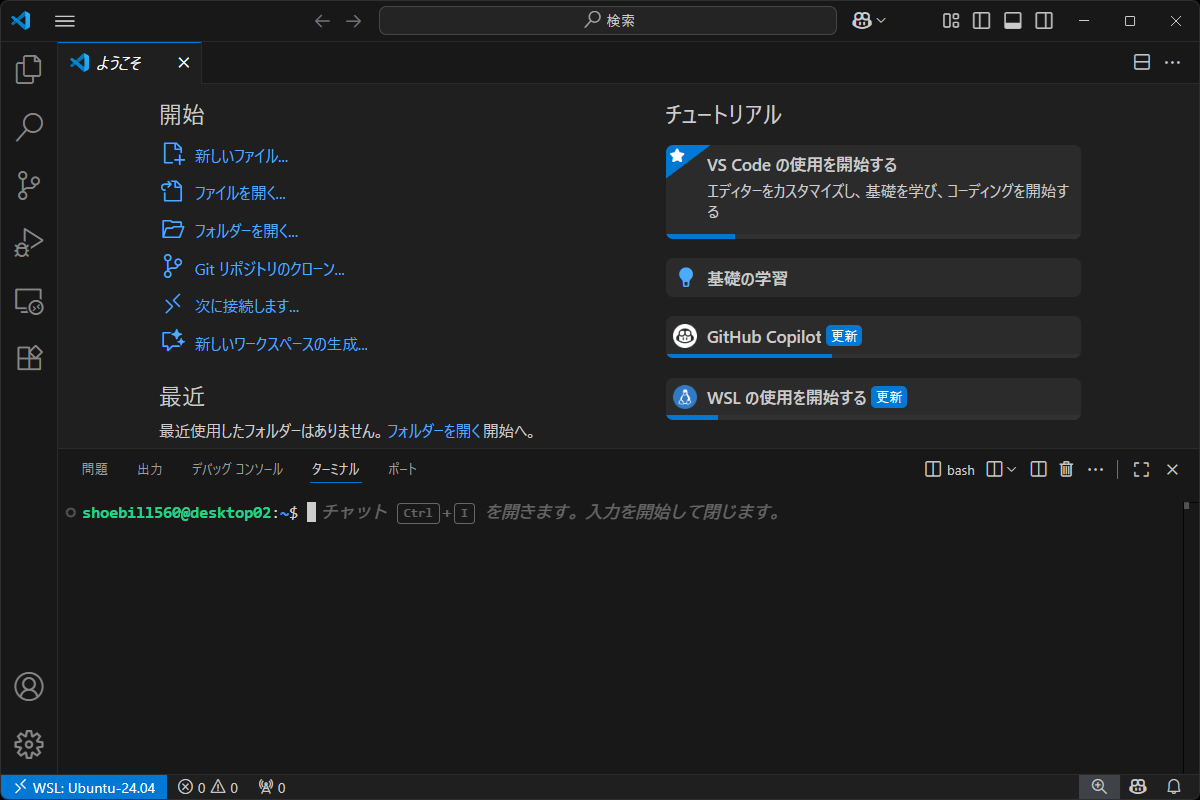Viewport: 1200px width, 800px height.
Task: Open the Accounts menu icon
Action: pyautogui.click(x=29, y=687)
